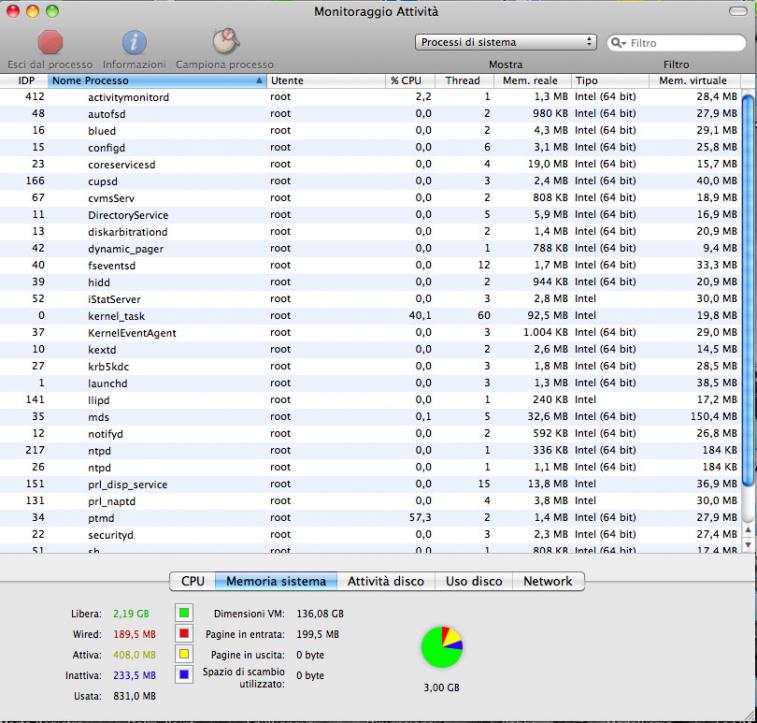This screenshot has width=757, height=723.
Task: Sort by % CPU column header
Action: pos(410,81)
